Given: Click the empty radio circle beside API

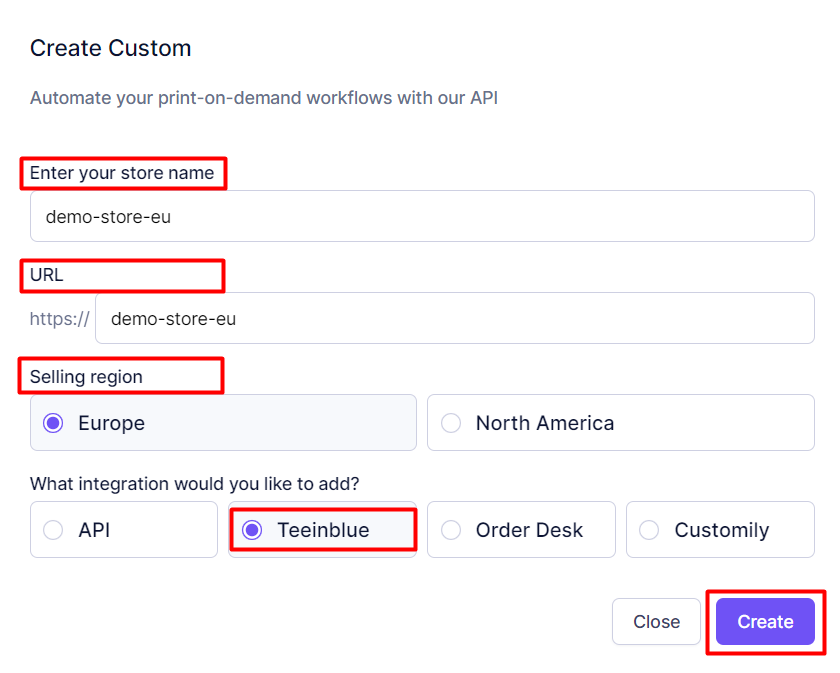Looking at the screenshot, I should (x=53, y=530).
